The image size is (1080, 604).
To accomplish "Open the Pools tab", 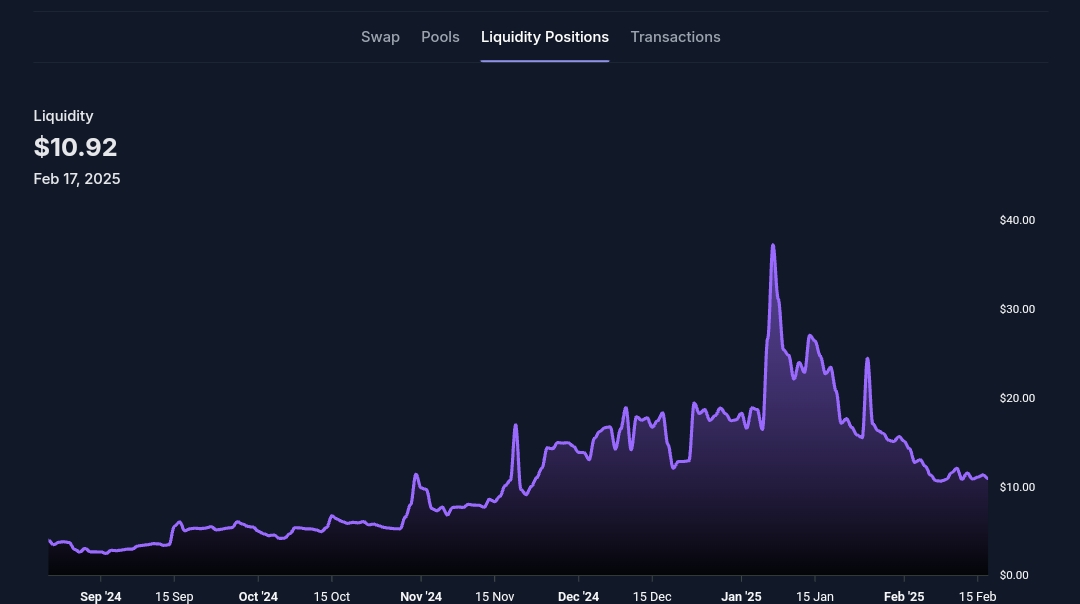I will pyautogui.click(x=440, y=37).
